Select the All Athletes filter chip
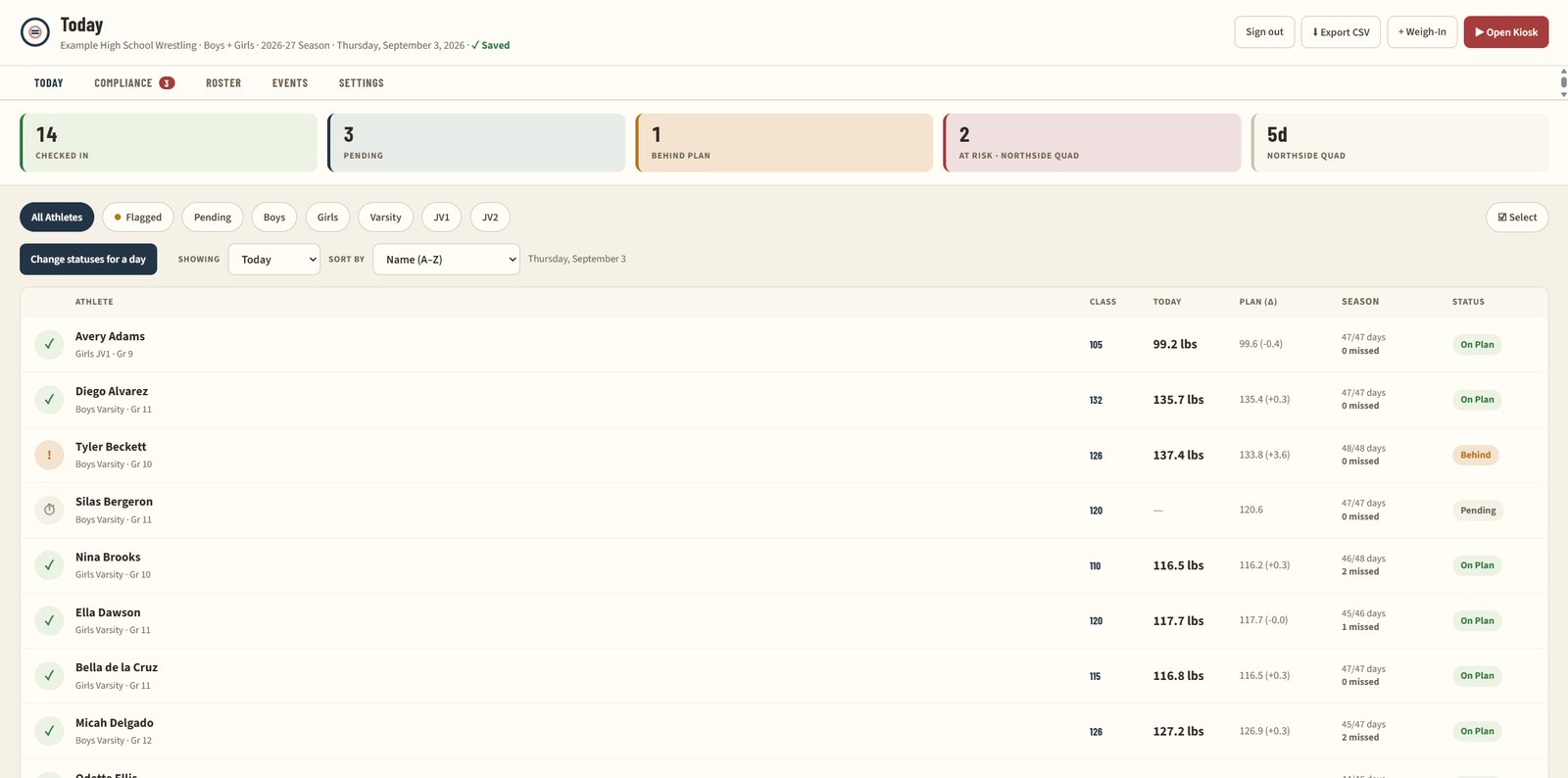 [57, 218]
